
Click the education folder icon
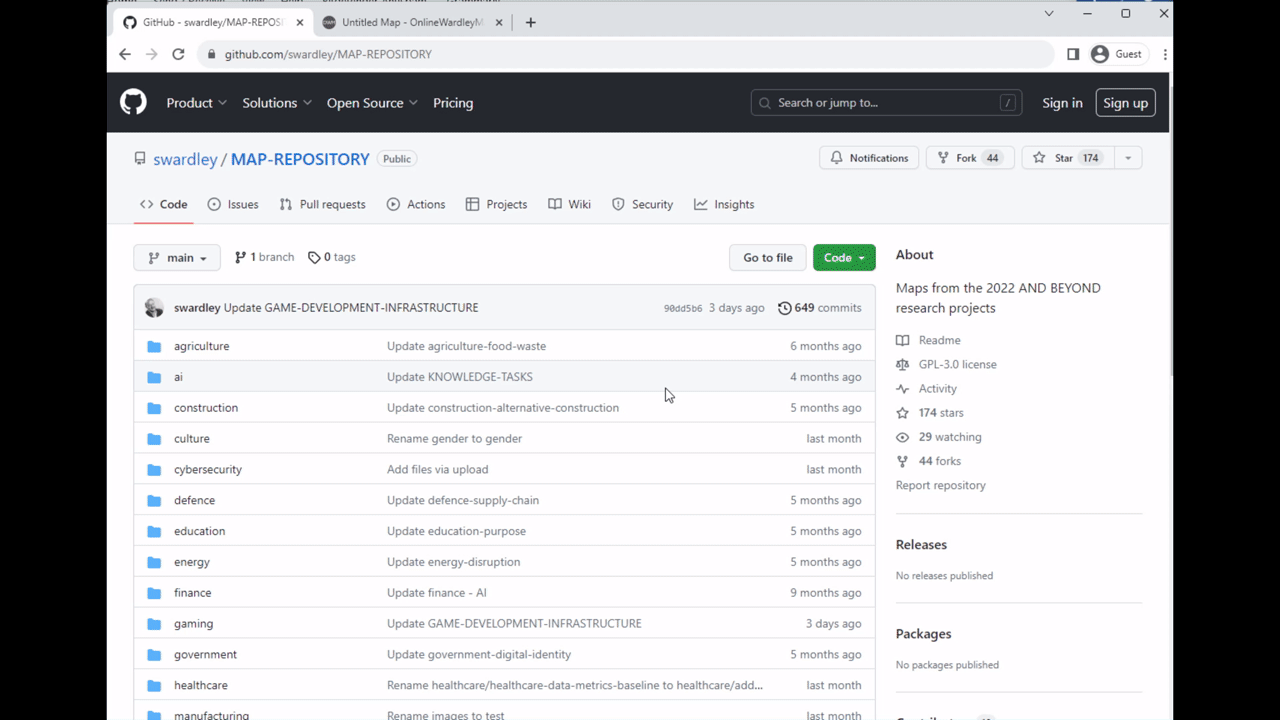point(154,531)
